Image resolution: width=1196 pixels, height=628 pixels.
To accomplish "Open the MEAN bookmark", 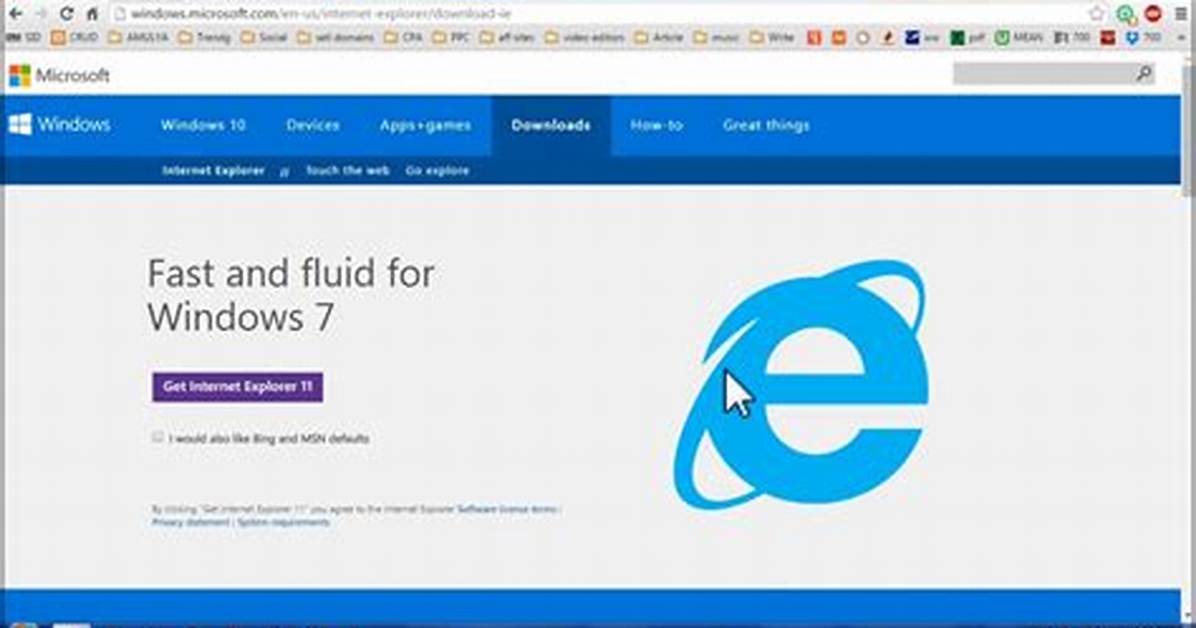I will [x=1019, y=37].
